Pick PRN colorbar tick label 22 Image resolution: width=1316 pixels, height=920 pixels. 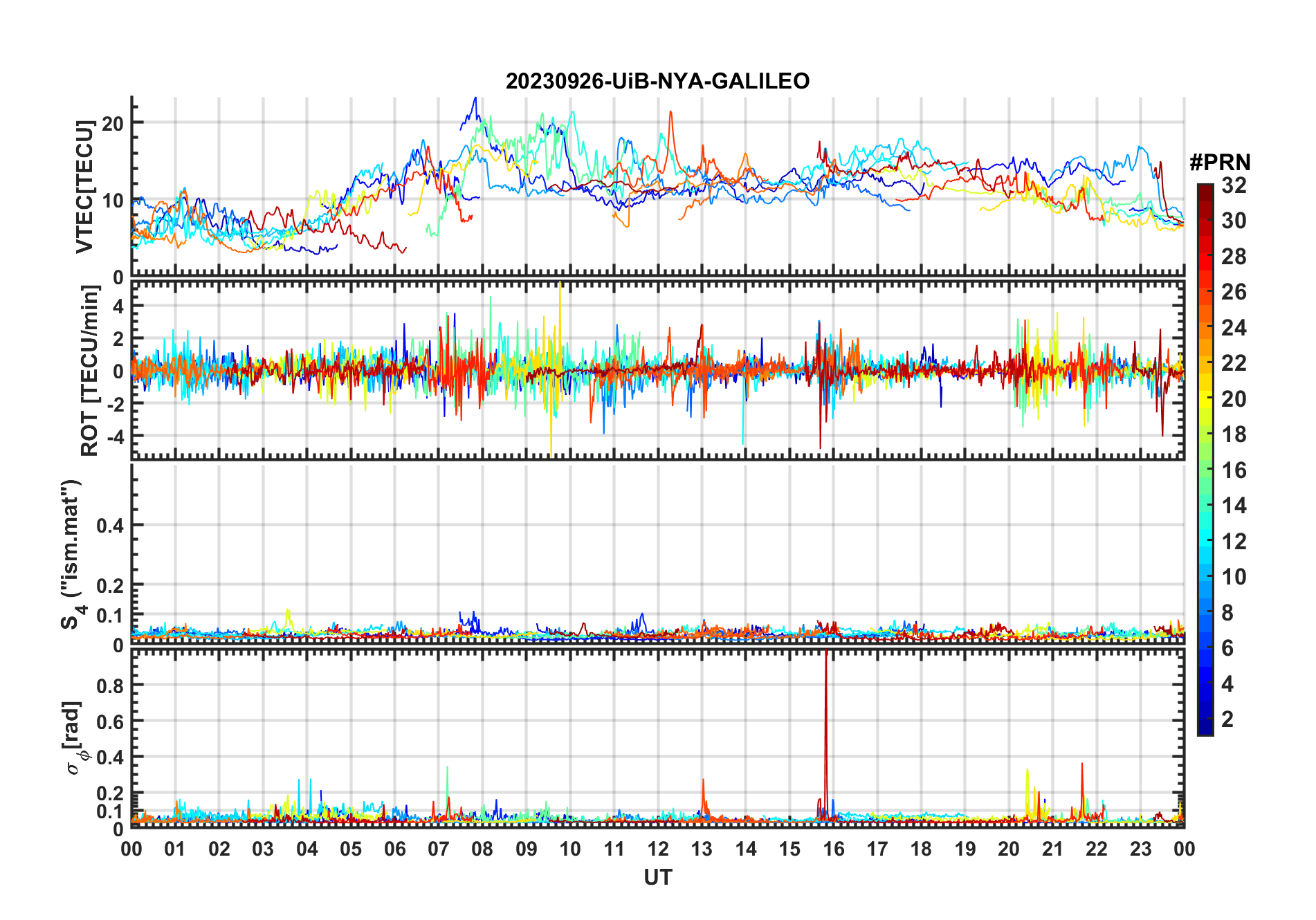[x=1234, y=363]
